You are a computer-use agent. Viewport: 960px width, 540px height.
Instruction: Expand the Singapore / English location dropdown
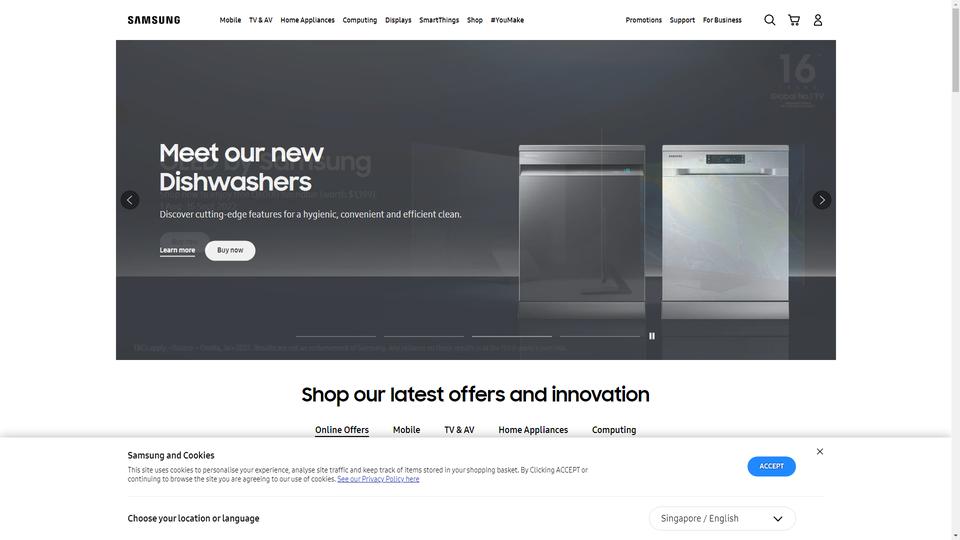(722, 519)
